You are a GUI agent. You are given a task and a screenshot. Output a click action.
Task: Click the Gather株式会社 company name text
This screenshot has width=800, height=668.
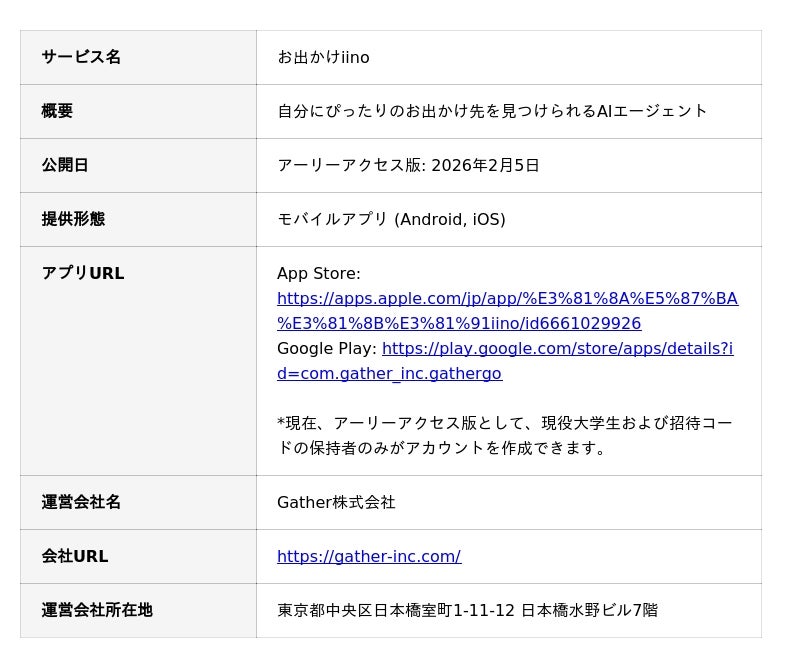coord(336,503)
